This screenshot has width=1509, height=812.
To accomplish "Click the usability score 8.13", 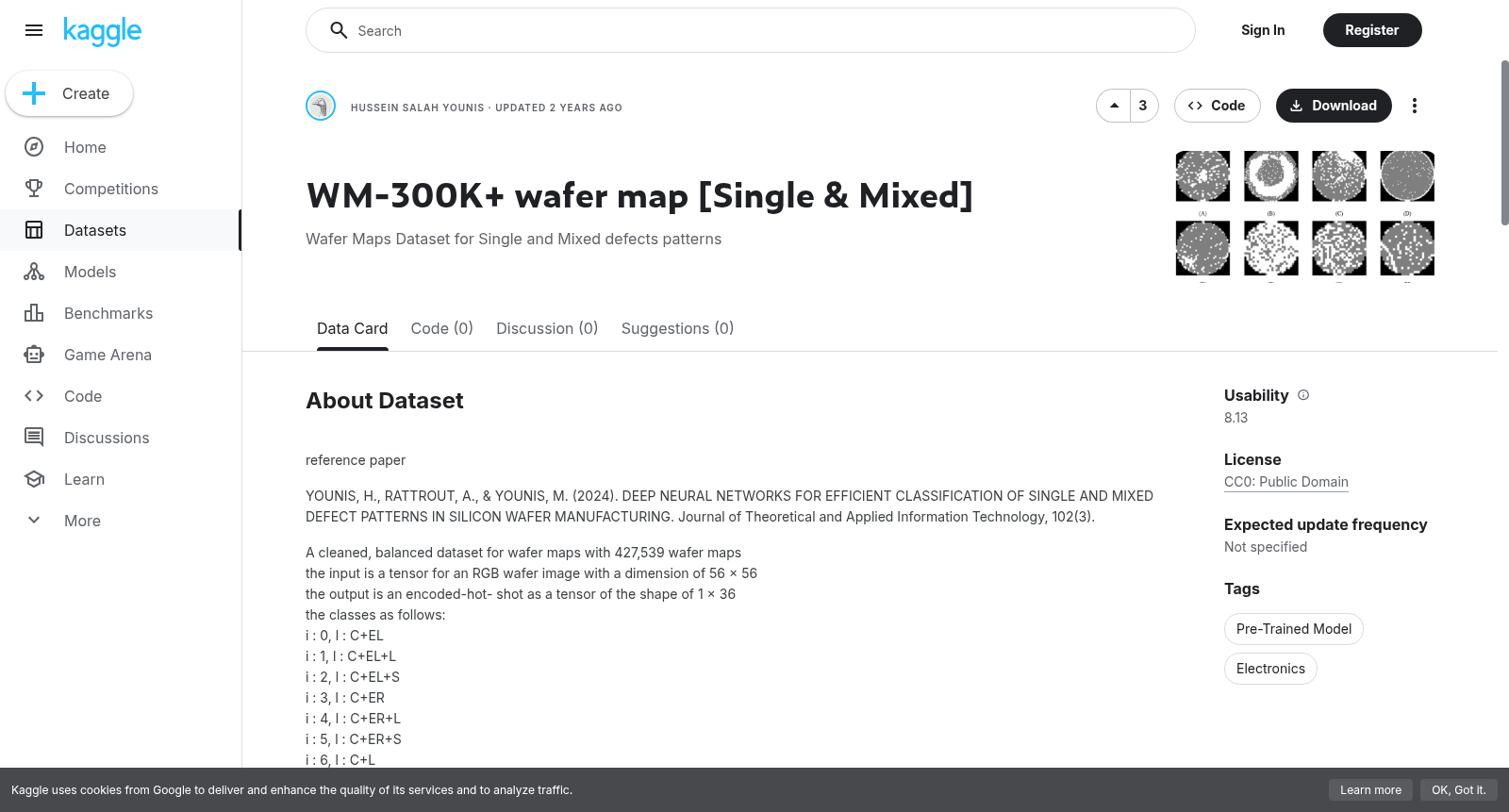I will pos(1235,418).
